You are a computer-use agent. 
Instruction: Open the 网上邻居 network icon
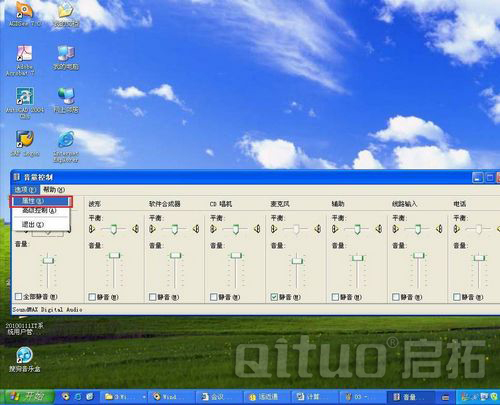pos(66,100)
